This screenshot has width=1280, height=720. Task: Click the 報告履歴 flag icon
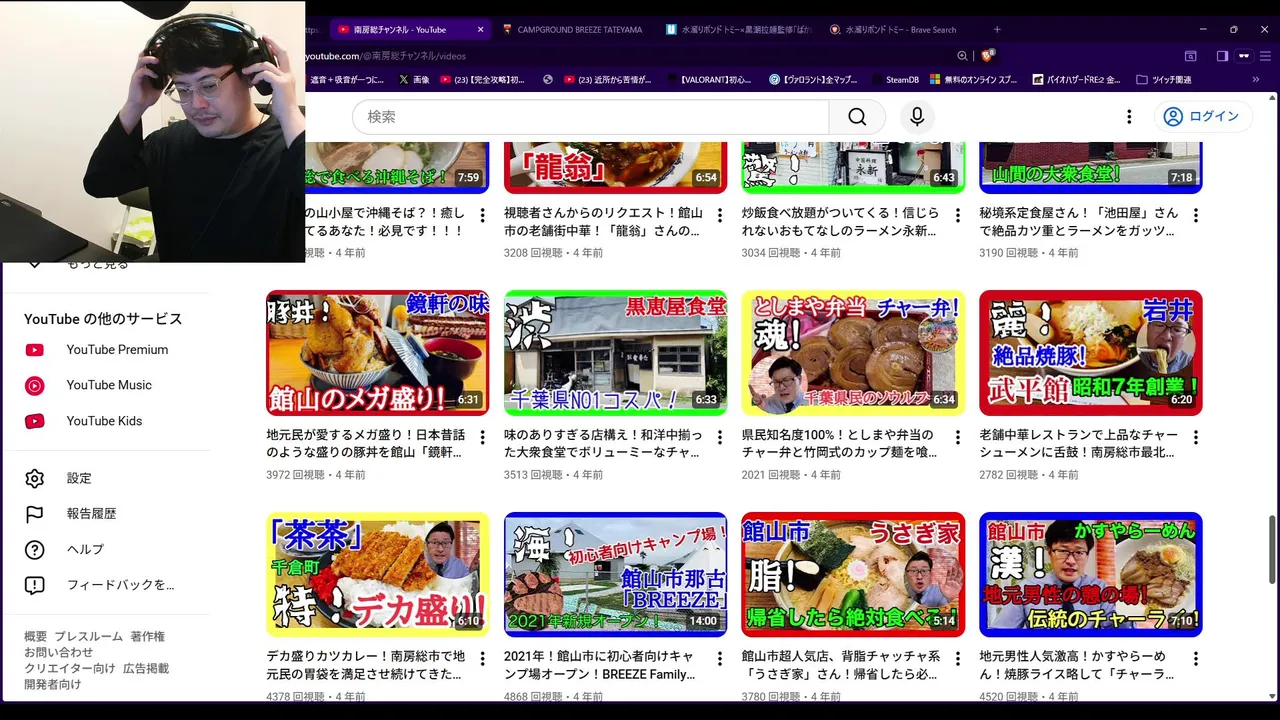pyautogui.click(x=35, y=514)
